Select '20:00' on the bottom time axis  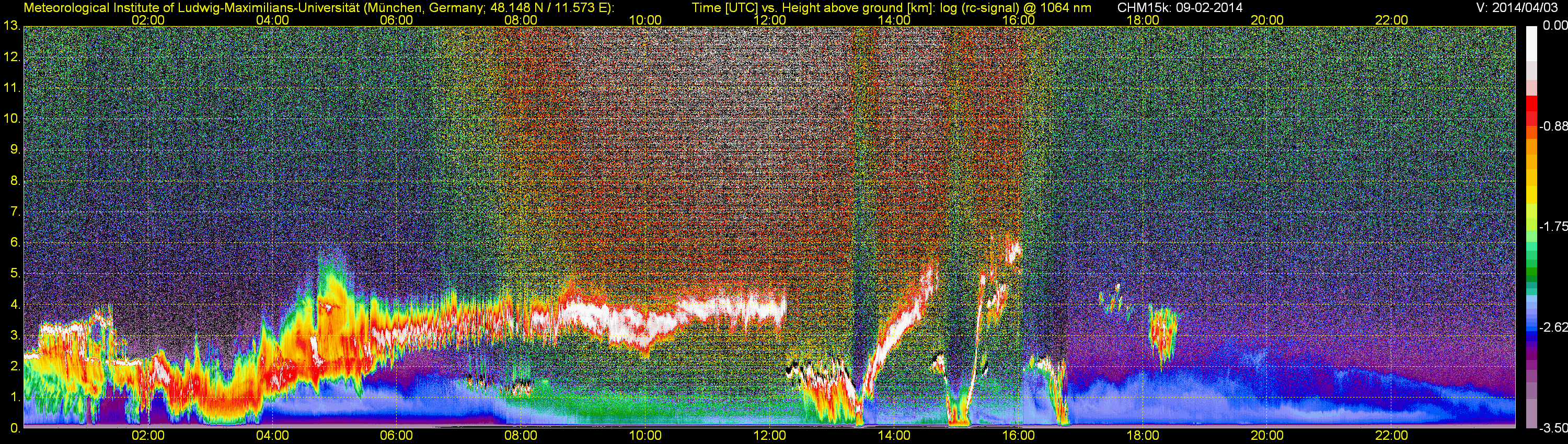tap(1267, 436)
